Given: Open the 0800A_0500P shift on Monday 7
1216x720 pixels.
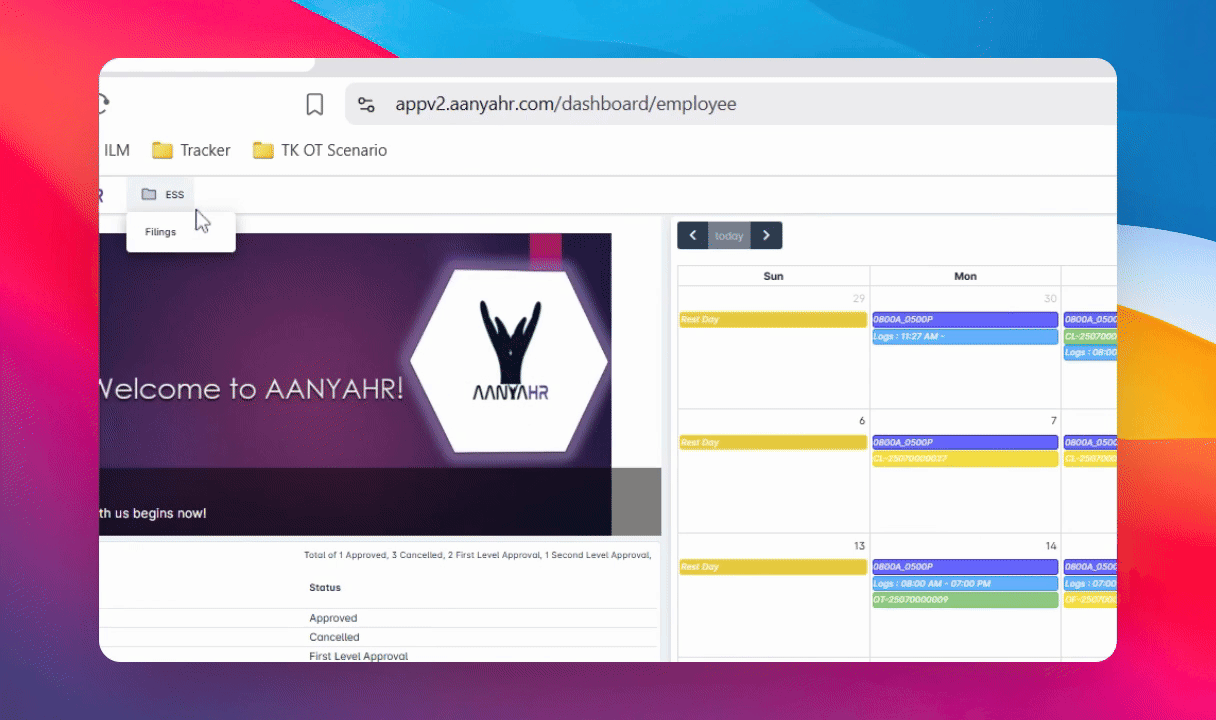Looking at the screenshot, I should point(965,442).
